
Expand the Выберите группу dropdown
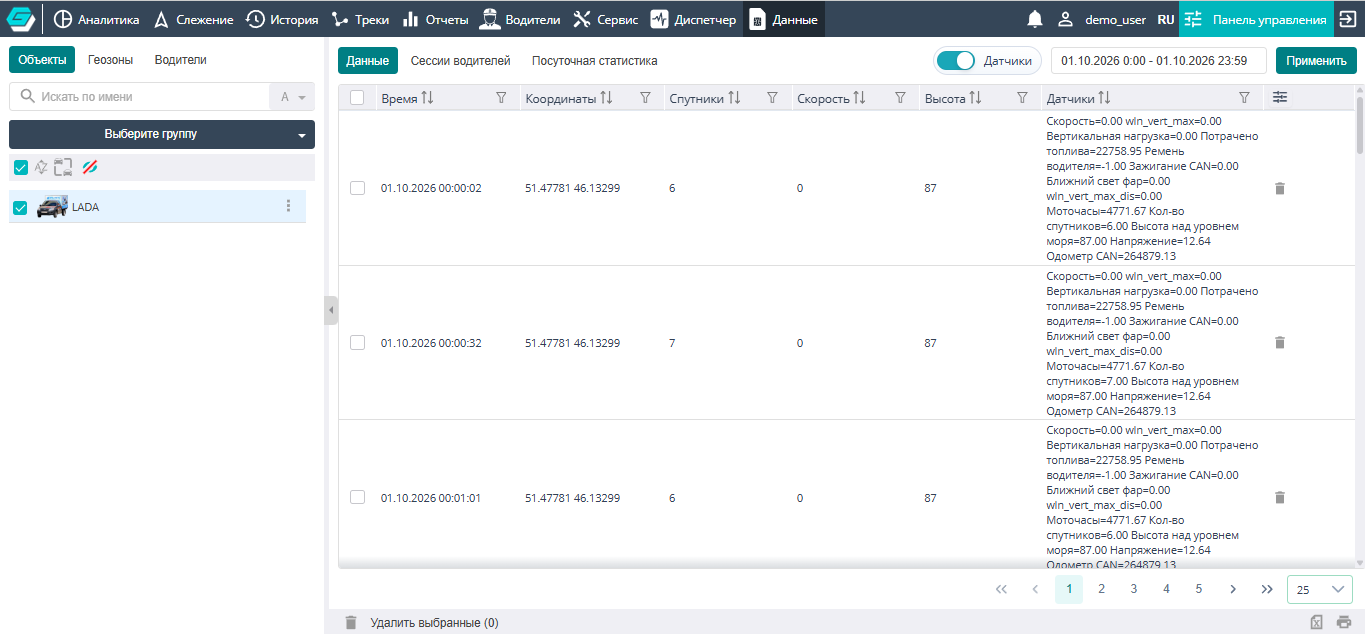162,134
